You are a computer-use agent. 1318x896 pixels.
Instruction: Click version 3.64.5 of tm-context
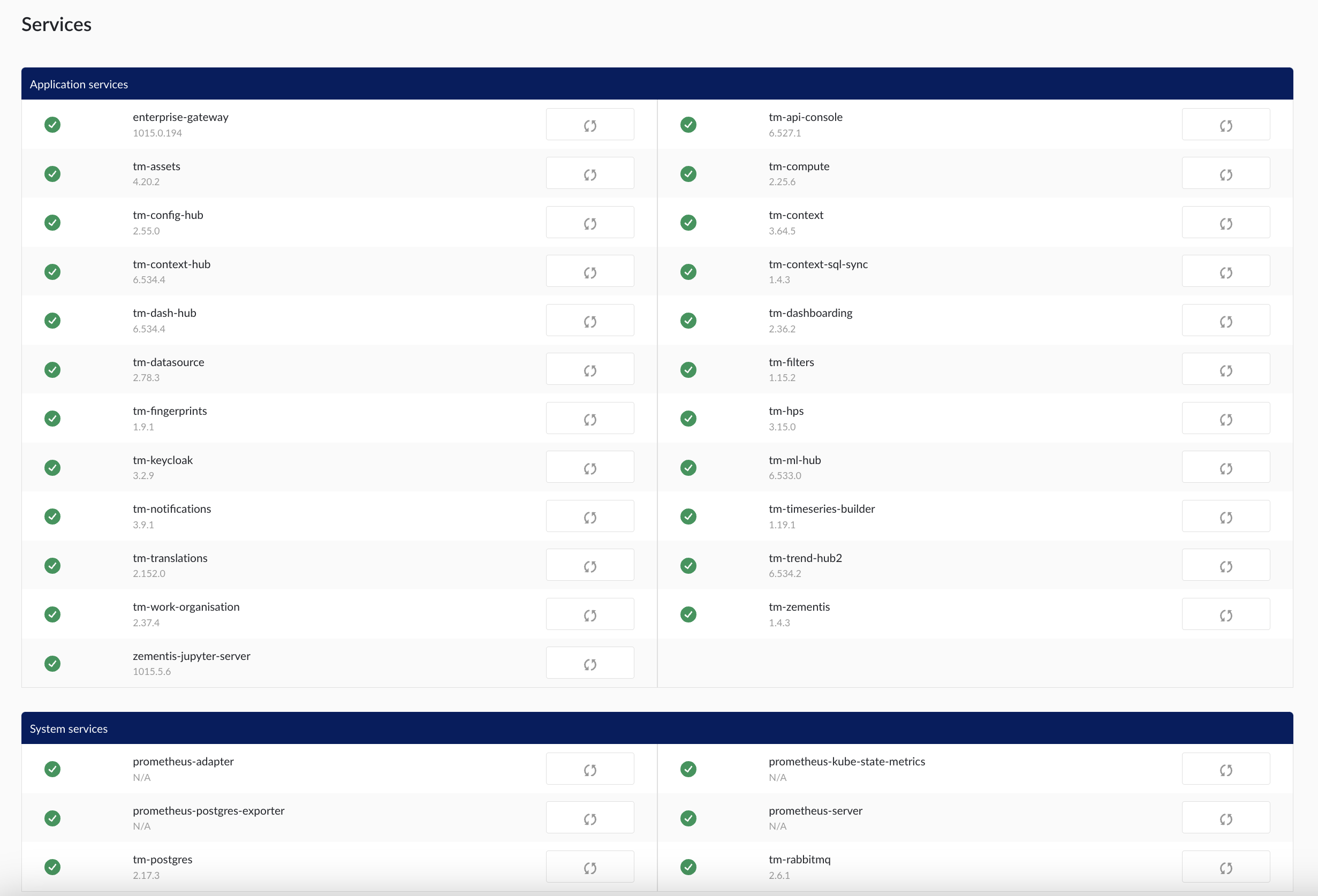coord(782,231)
